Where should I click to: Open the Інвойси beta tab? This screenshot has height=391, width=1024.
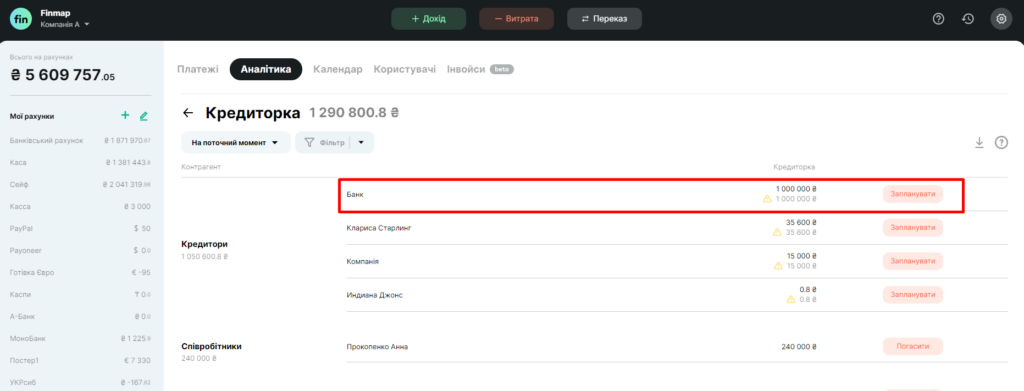[x=480, y=69]
